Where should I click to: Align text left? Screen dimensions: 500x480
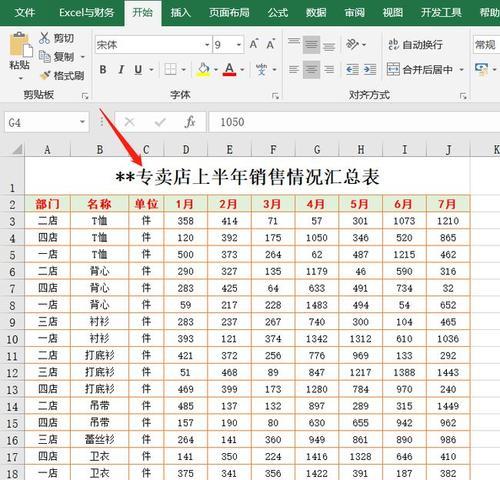pyautogui.click(x=294, y=70)
